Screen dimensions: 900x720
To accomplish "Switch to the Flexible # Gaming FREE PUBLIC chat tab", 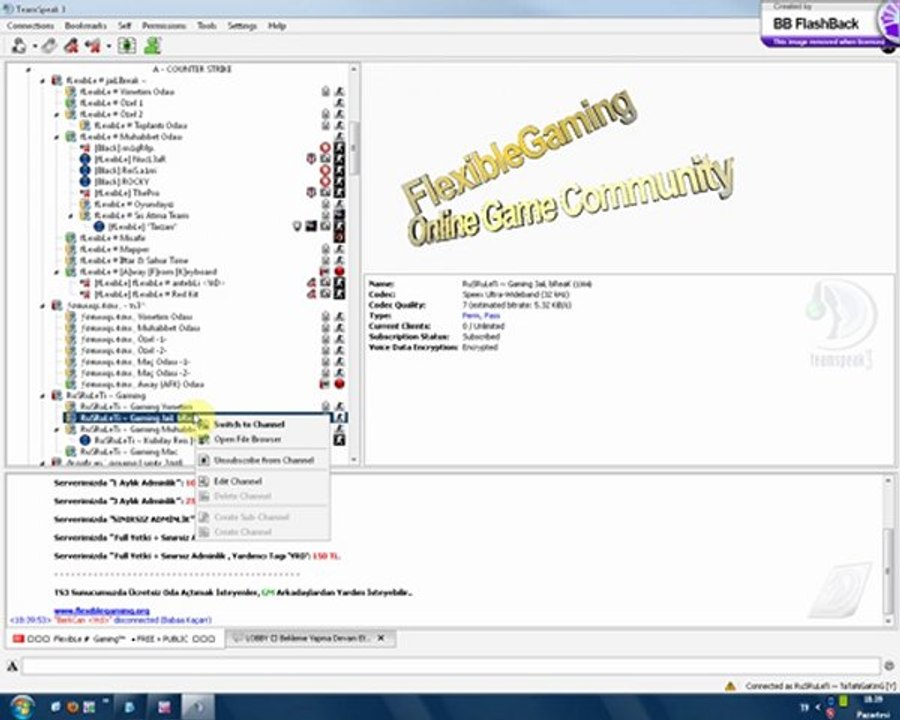I will click(114, 638).
